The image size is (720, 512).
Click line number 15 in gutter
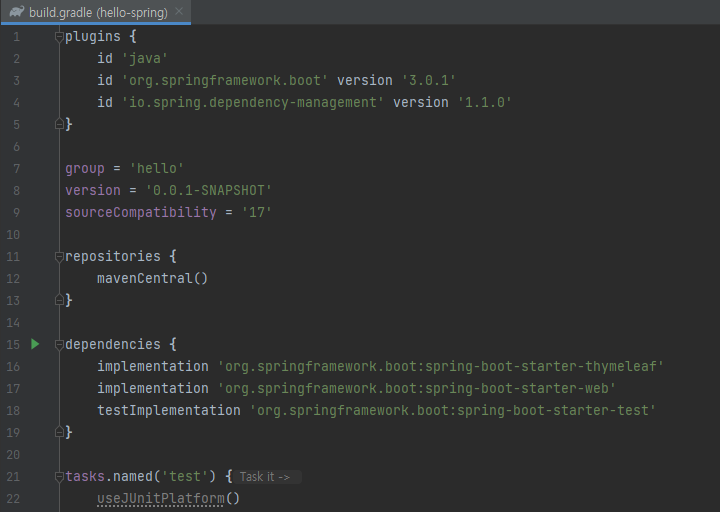point(13,344)
